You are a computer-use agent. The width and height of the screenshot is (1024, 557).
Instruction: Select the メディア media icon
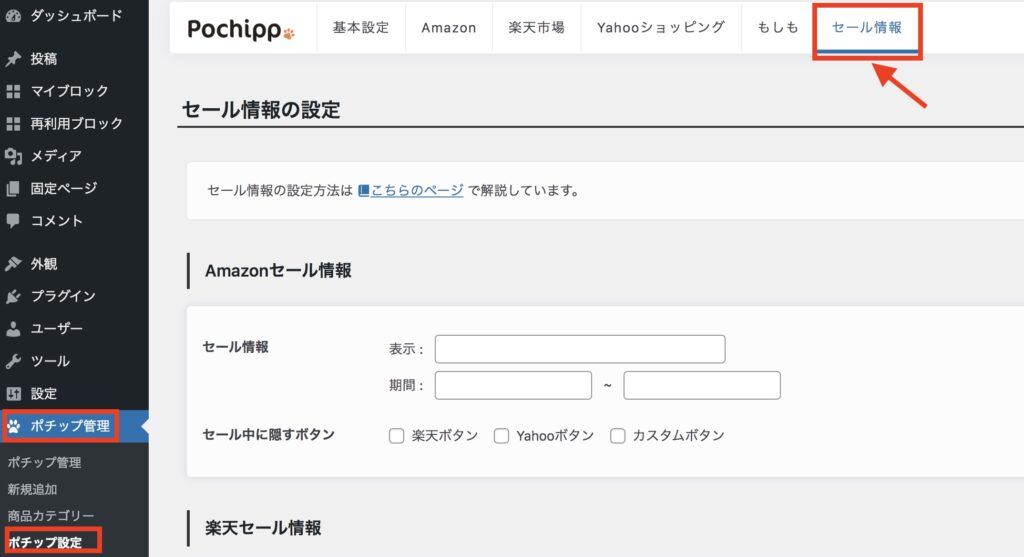pyautogui.click(x=13, y=156)
